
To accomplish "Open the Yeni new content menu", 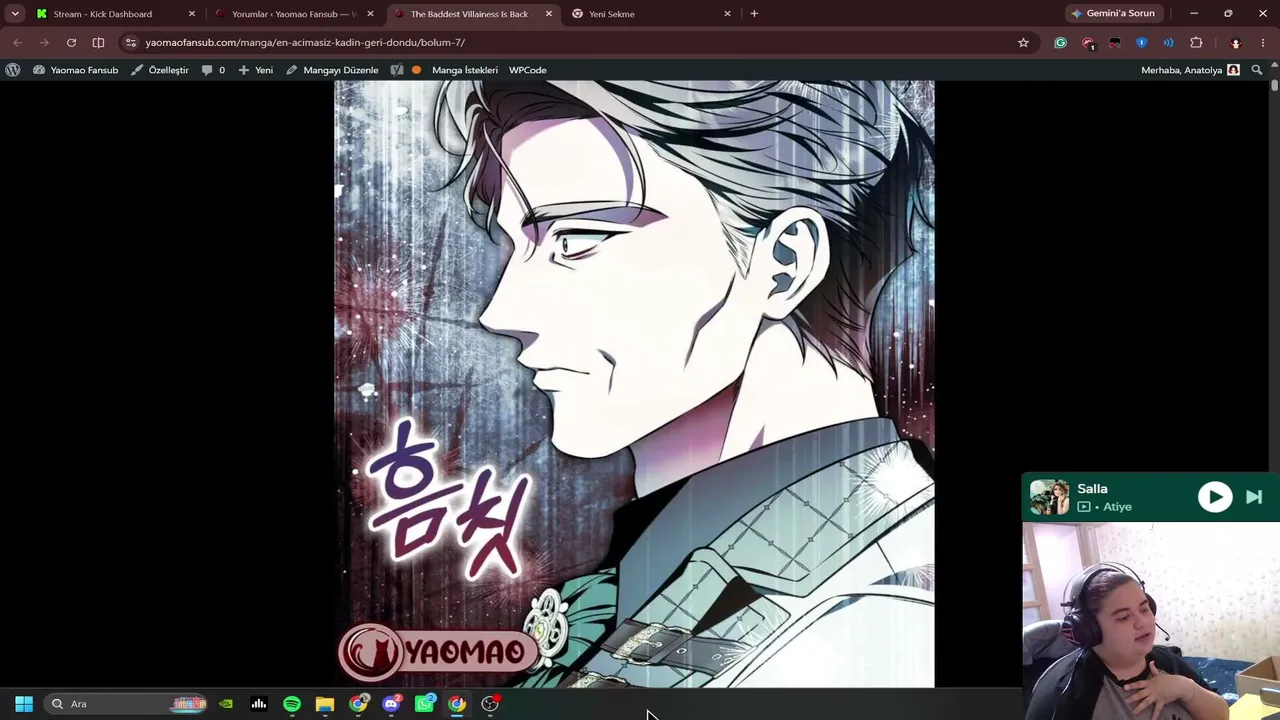I will [256, 70].
